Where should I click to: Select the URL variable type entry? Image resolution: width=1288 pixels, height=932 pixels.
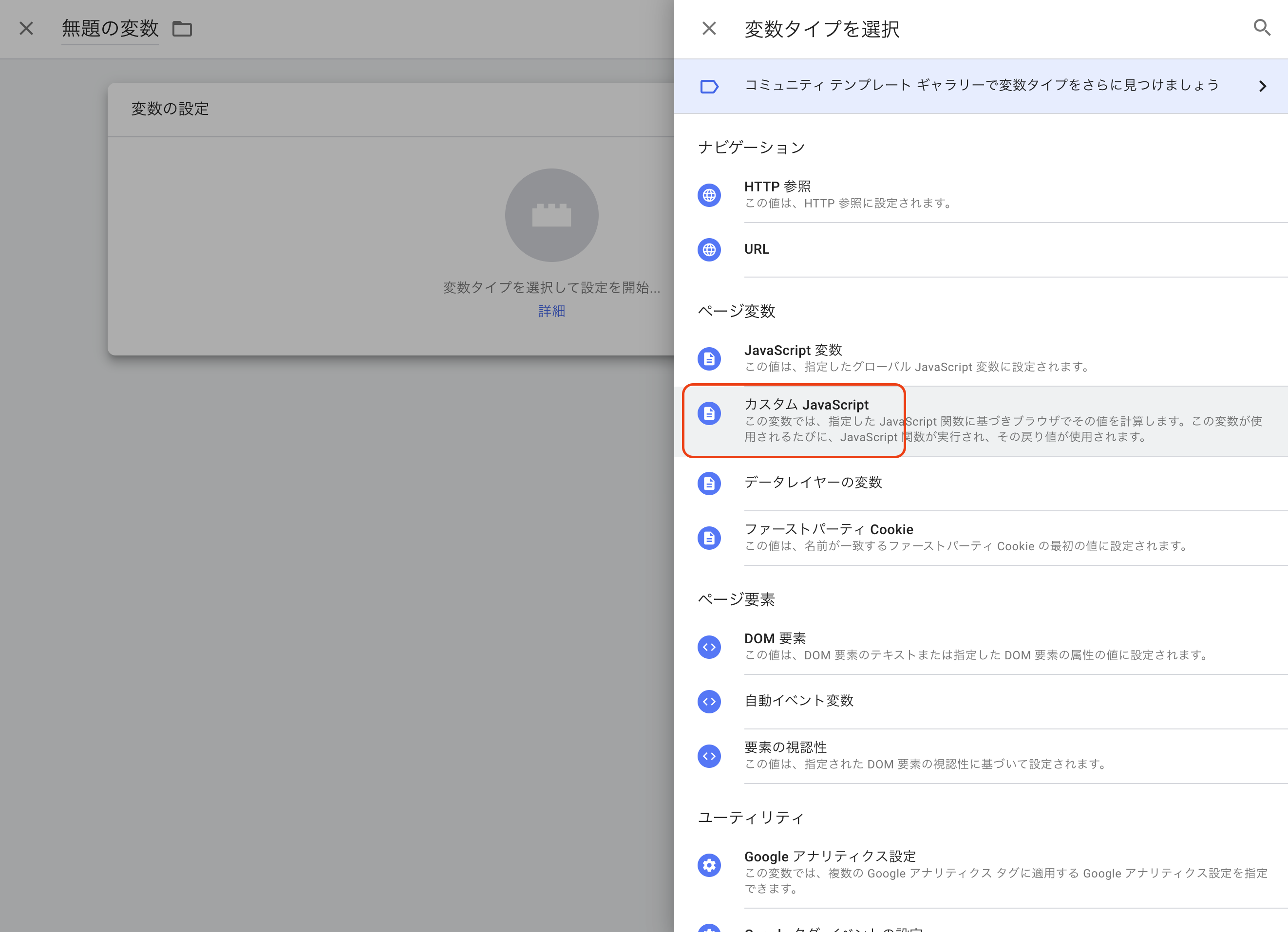pyautogui.click(x=757, y=250)
